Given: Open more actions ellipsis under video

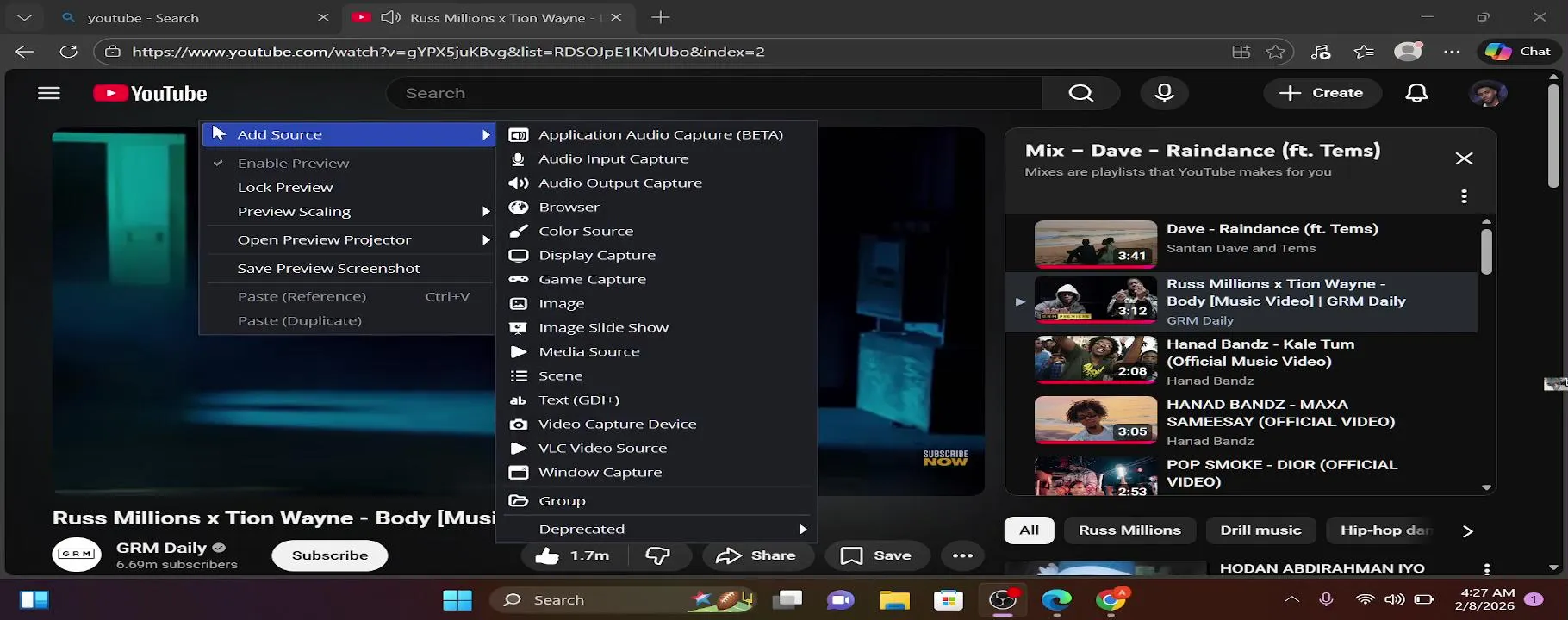Looking at the screenshot, I should (x=962, y=555).
